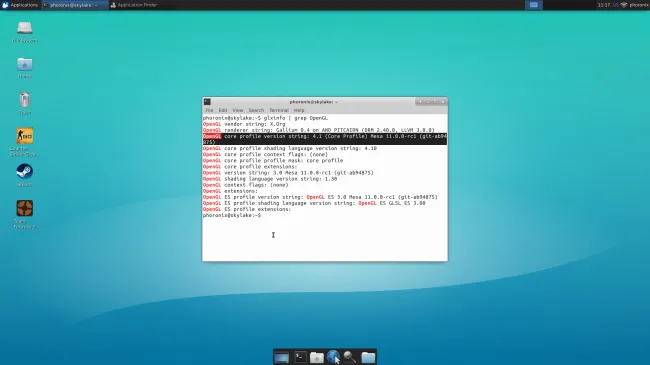The width and height of the screenshot is (650, 365).
Task: Click the terminal window's title bar icon
Action: [x=207, y=102]
